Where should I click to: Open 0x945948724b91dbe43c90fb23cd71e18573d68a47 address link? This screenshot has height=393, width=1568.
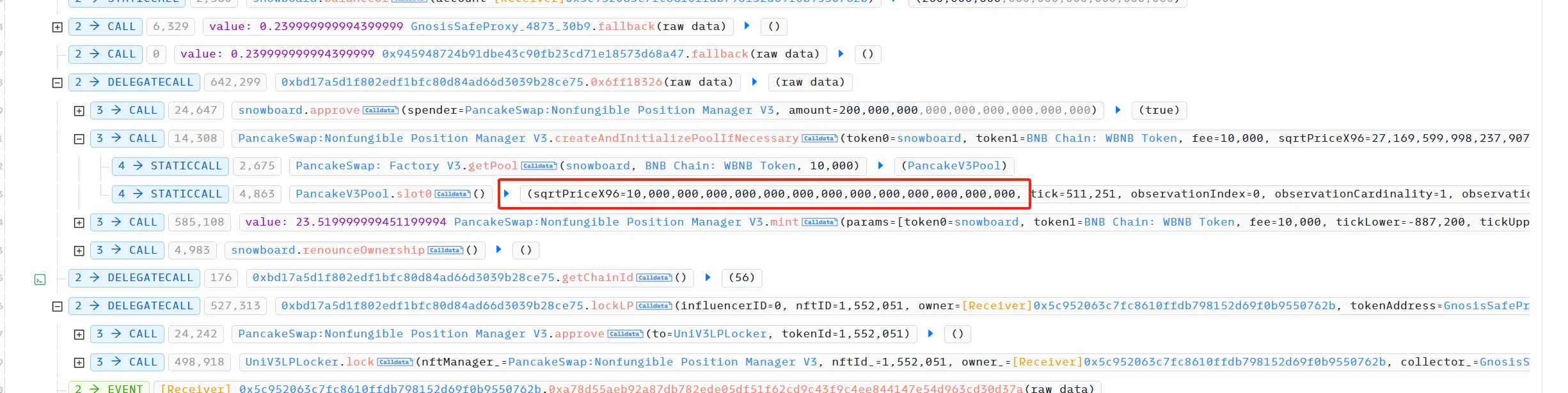(533, 54)
